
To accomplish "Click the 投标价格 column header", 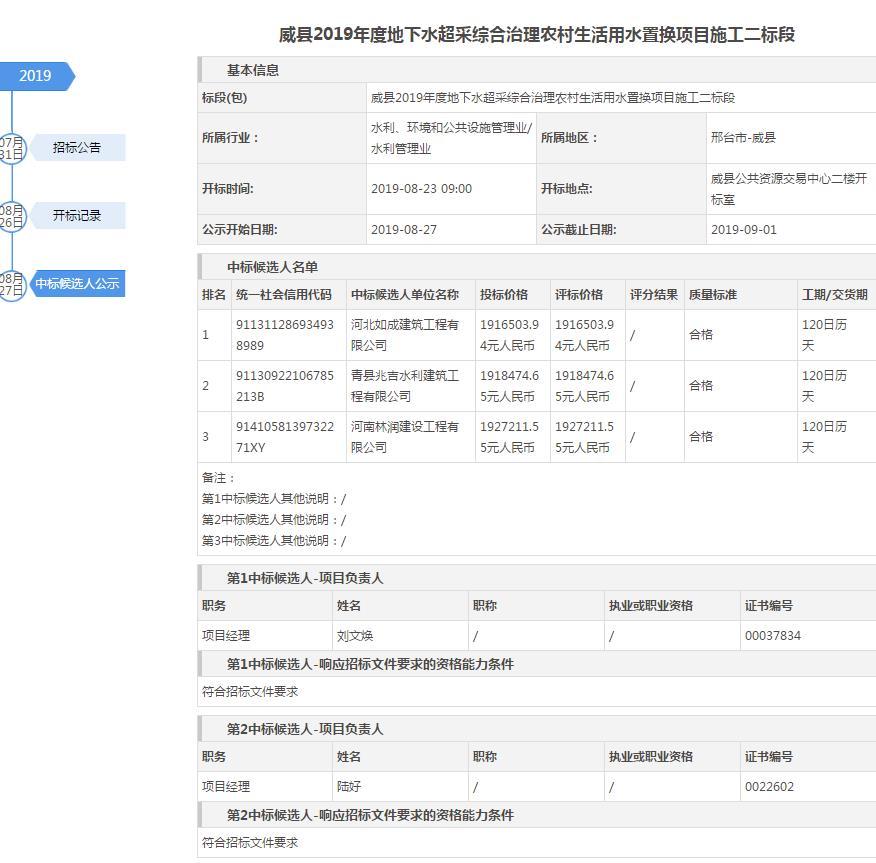I will pos(504,295).
